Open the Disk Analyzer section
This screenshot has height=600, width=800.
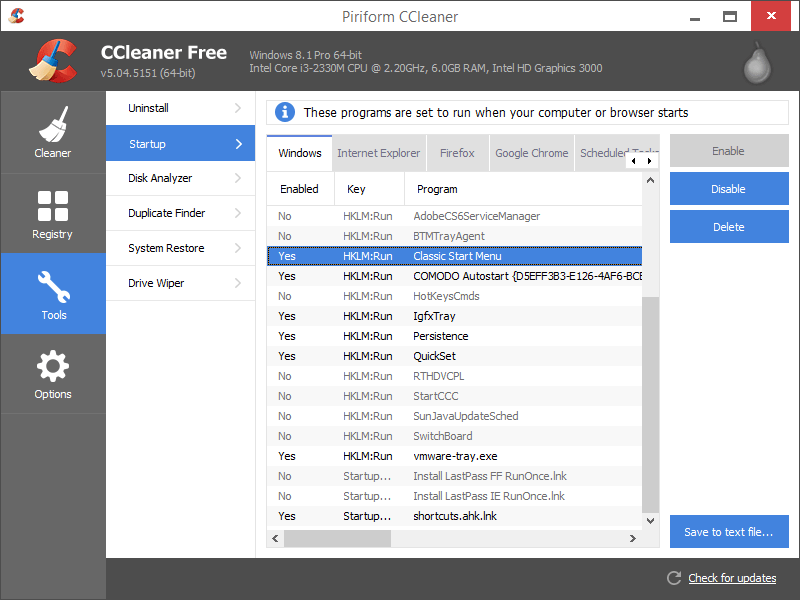click(x=180, y=178)
